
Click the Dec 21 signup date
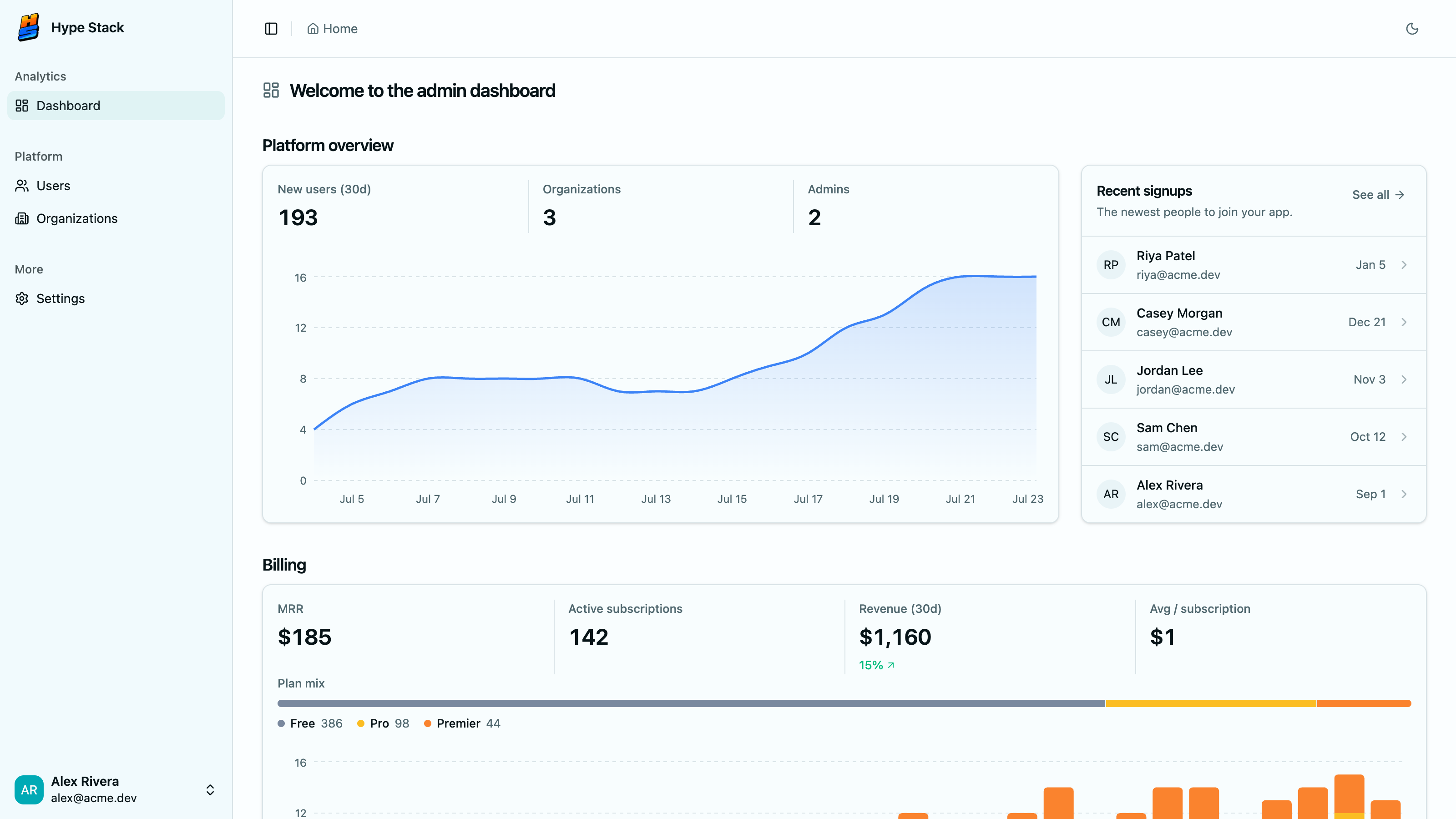pyautogui.click(x=1367, y=322)
